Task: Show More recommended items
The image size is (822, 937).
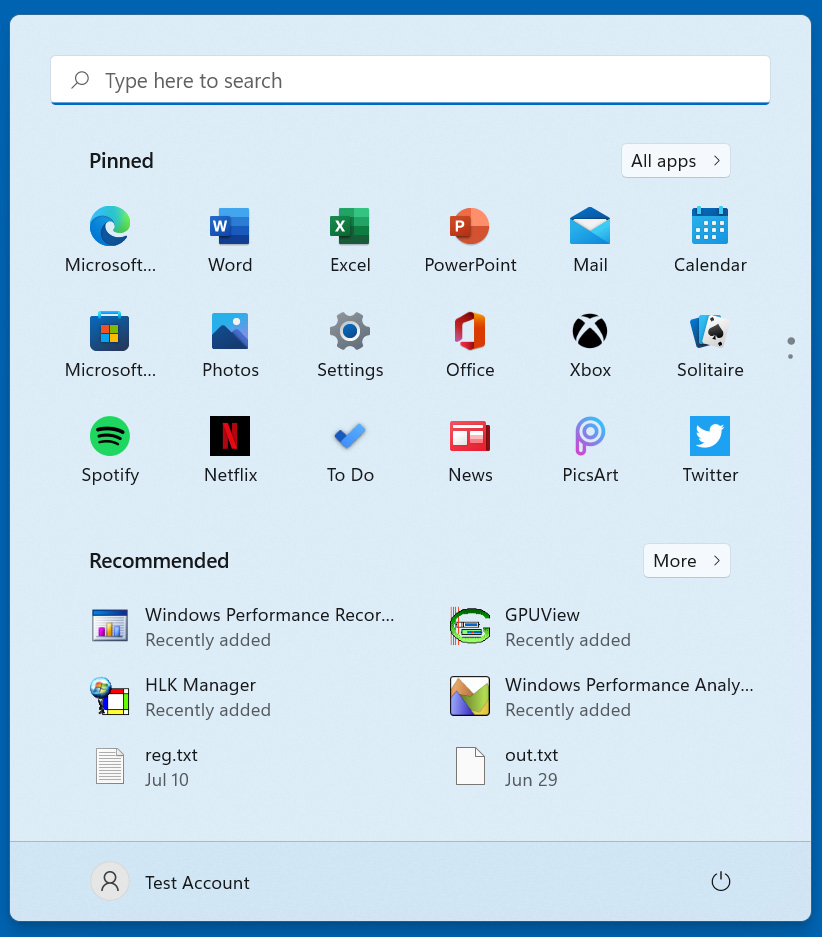Action: [x=686, y=561]
